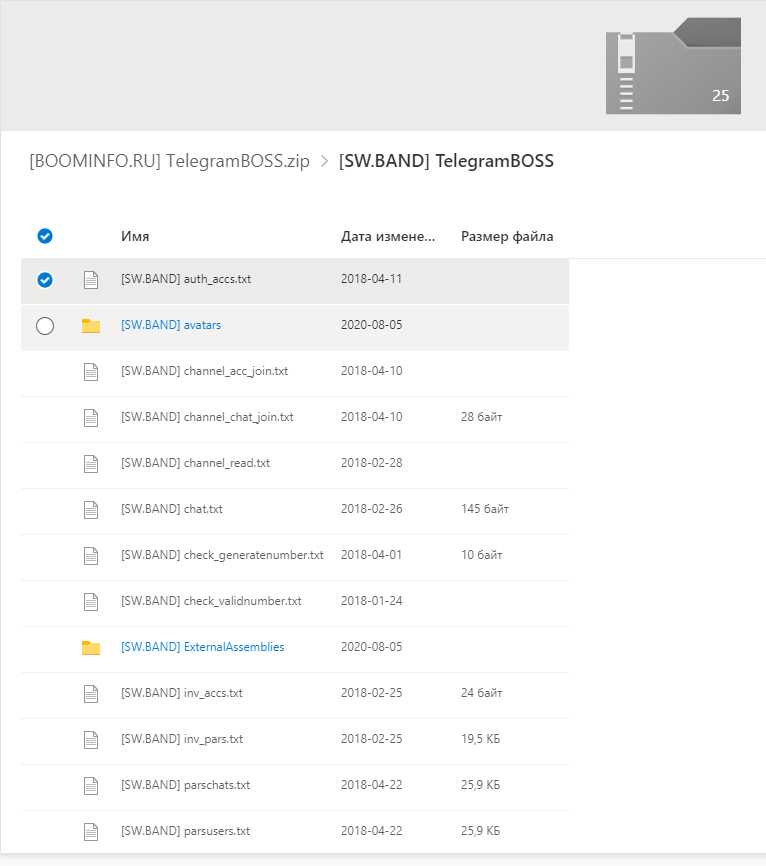Click the 2018-01-24 date of check_validnumber.txt
This screenshot has width=766, height=866.
(371, 601)
